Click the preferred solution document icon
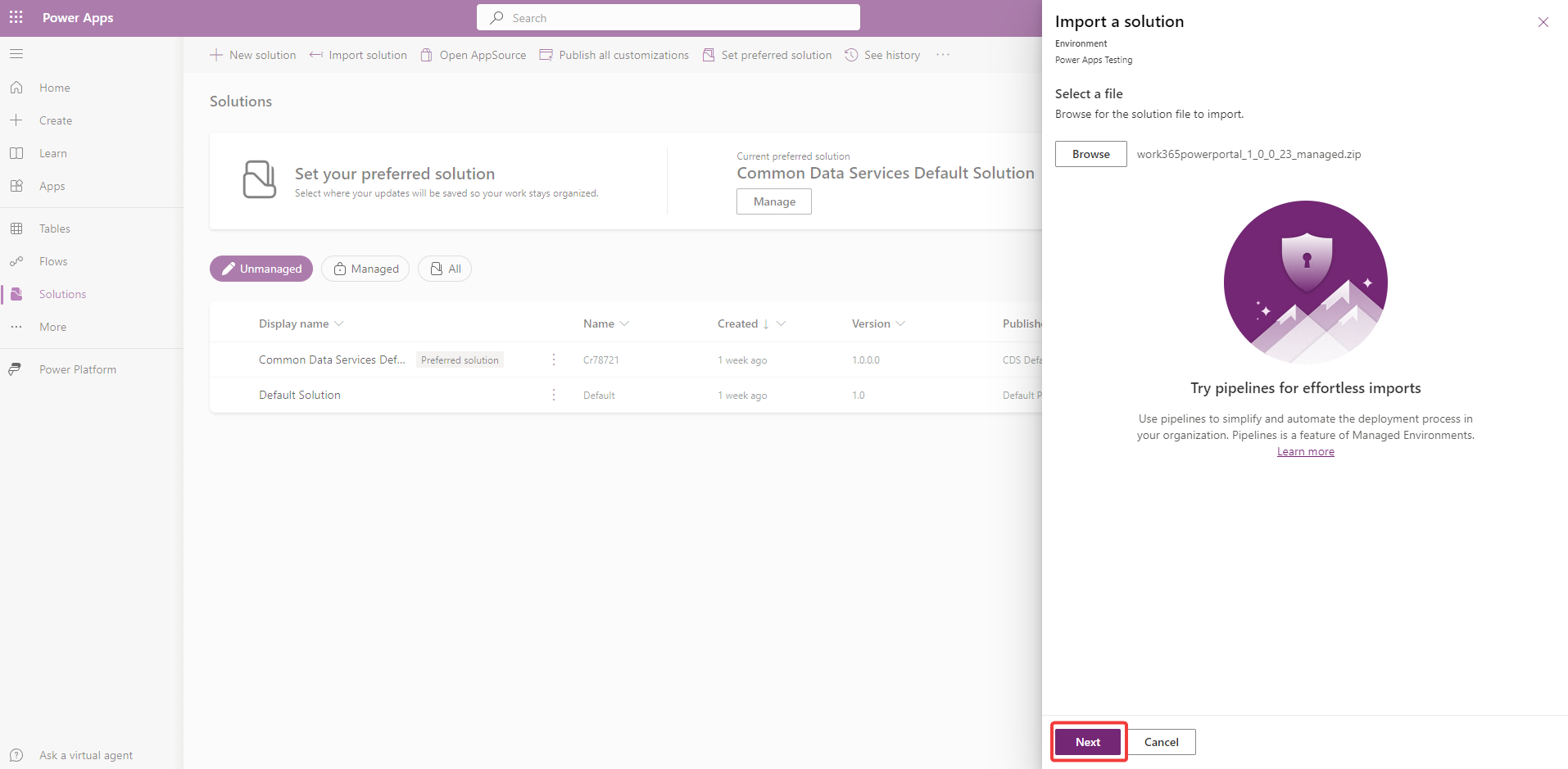 pyautogui.click(x=260, y=179)
